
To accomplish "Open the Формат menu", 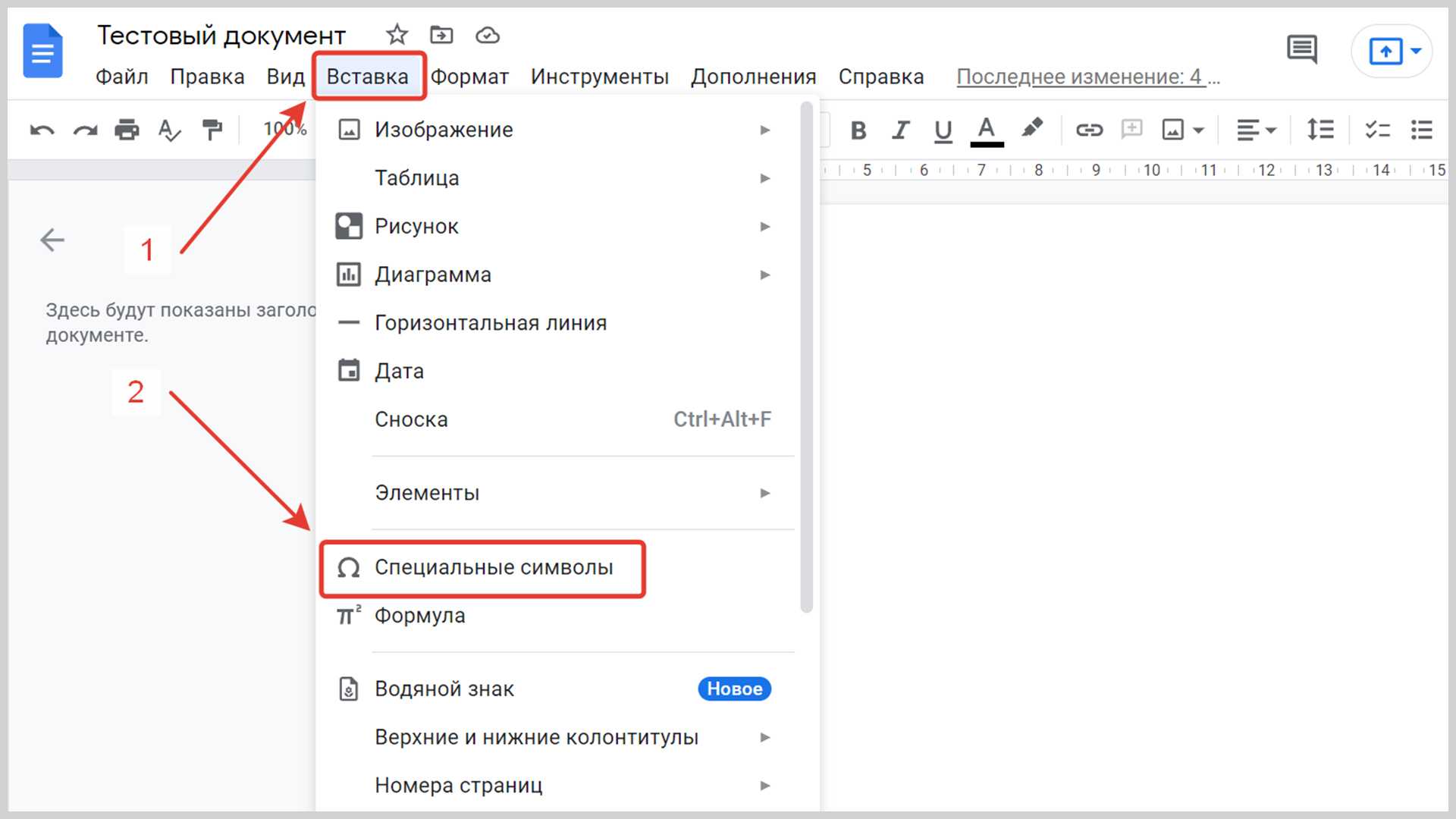I will pos(469,77).
